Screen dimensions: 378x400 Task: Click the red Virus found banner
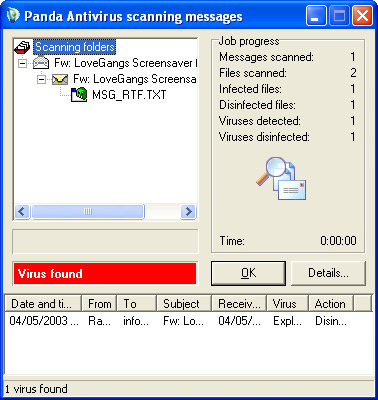[x=105, y=274]
